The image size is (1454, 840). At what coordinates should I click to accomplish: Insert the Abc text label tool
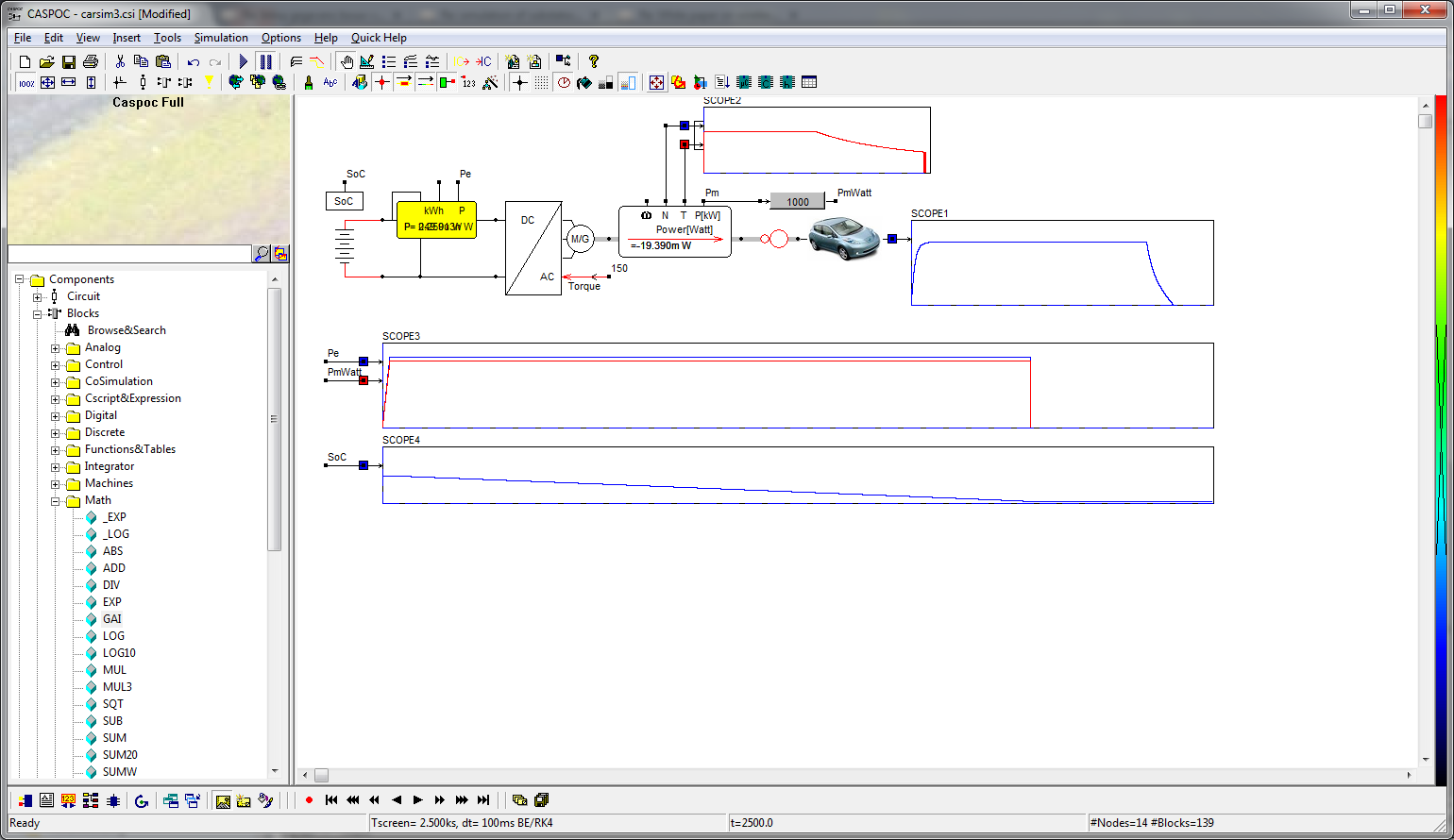[x=330, y=82]
